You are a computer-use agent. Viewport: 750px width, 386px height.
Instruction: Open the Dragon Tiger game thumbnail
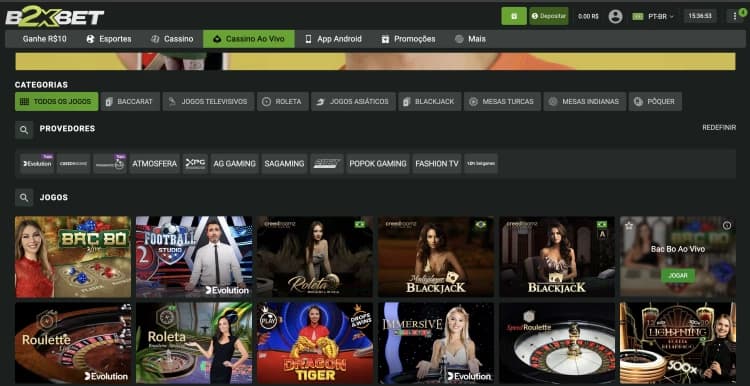click(x=315, y=342)
